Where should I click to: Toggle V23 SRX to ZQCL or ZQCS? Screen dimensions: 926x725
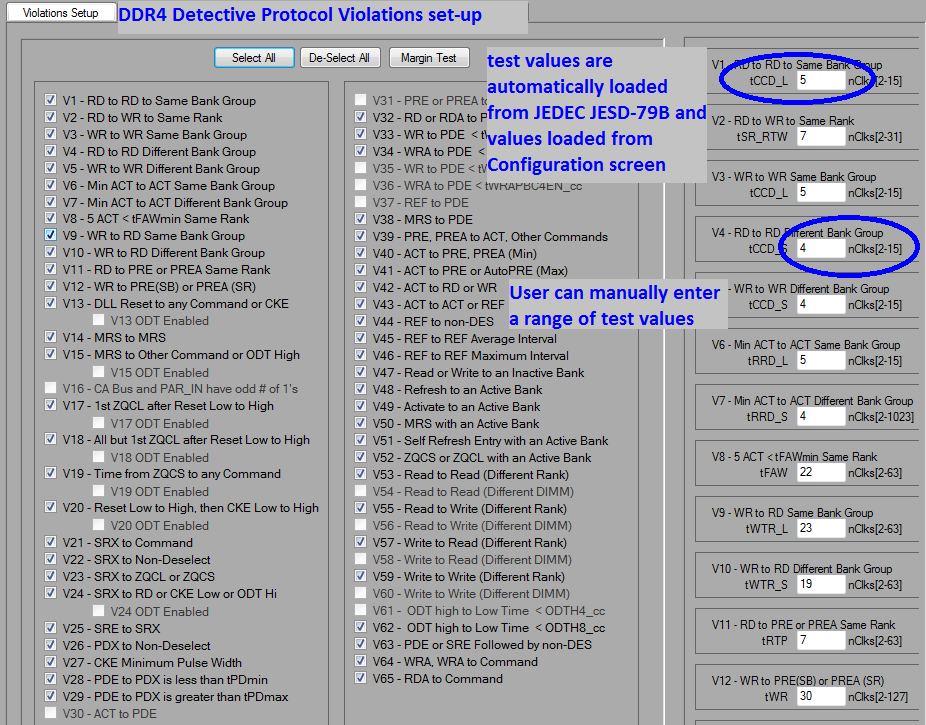click(51, 576)
